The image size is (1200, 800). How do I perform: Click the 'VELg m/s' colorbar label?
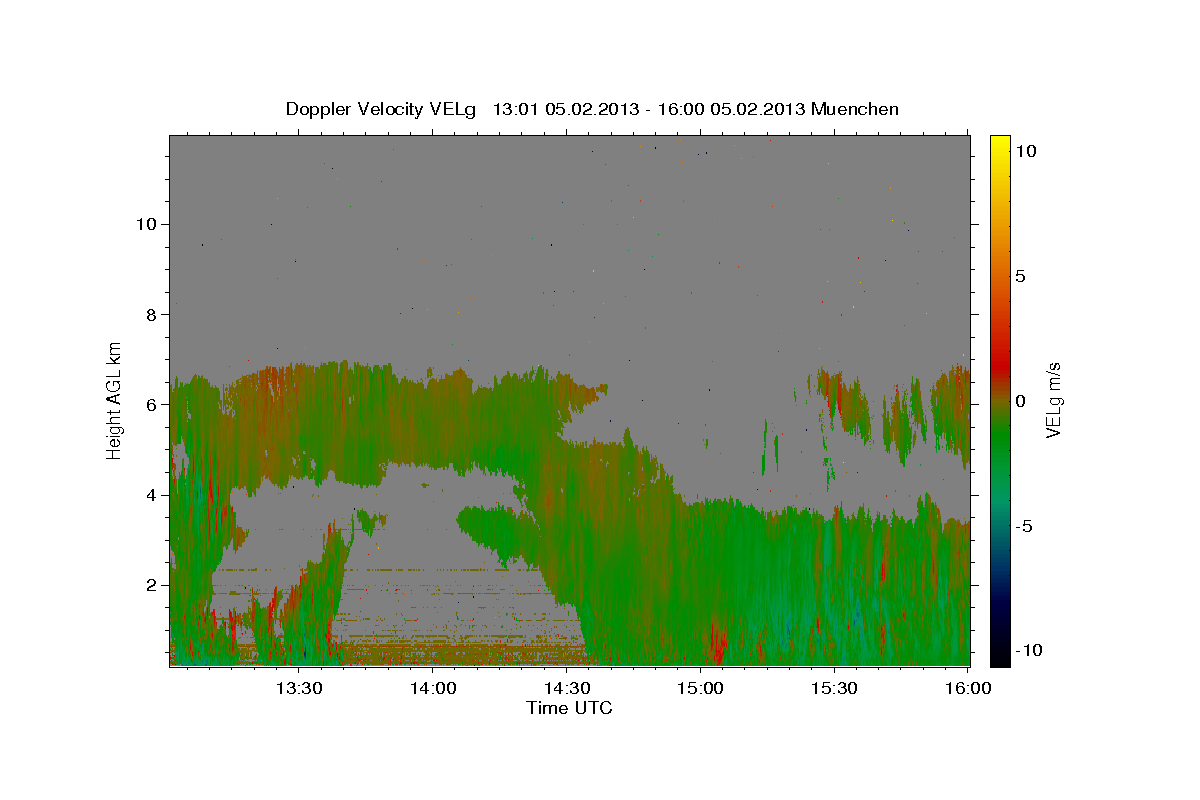tap(1053, 400)
